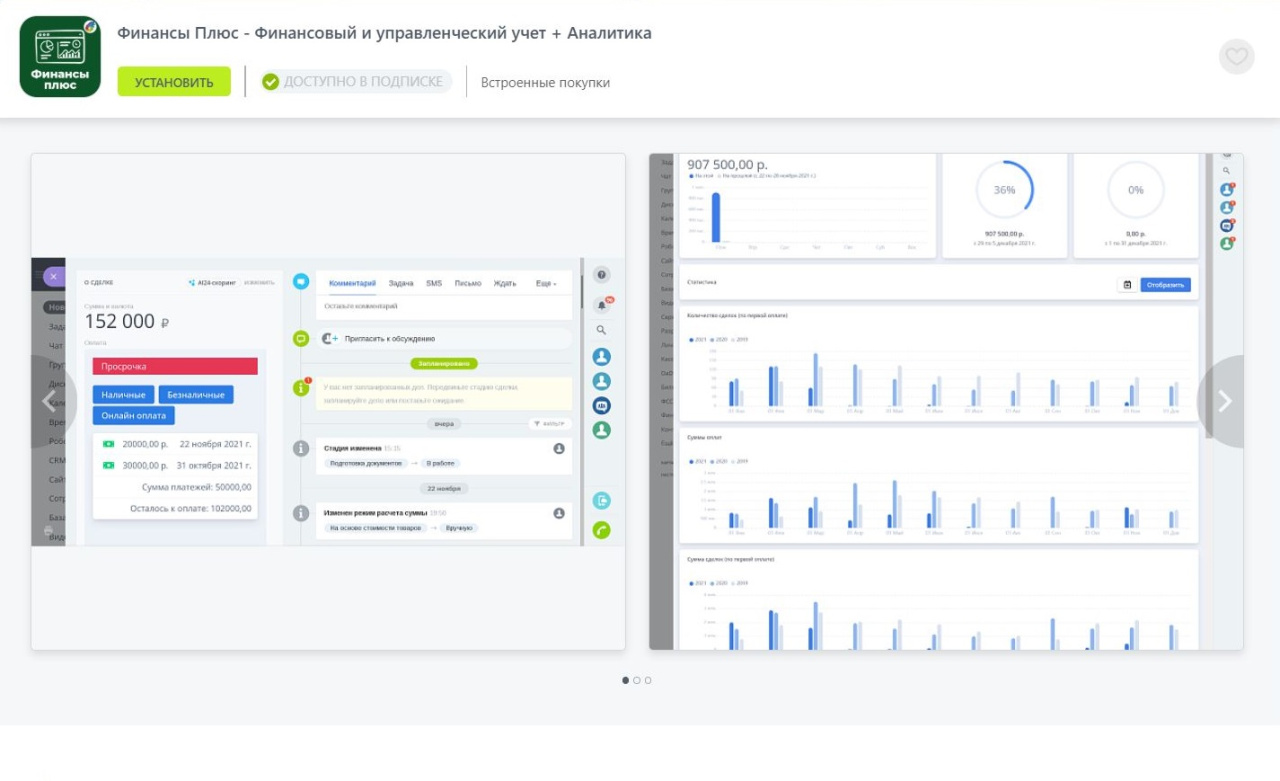The width and height of the screenshot is (1280, 781).
Task: Select the third carousel page dot
Action: pos(648,680)
